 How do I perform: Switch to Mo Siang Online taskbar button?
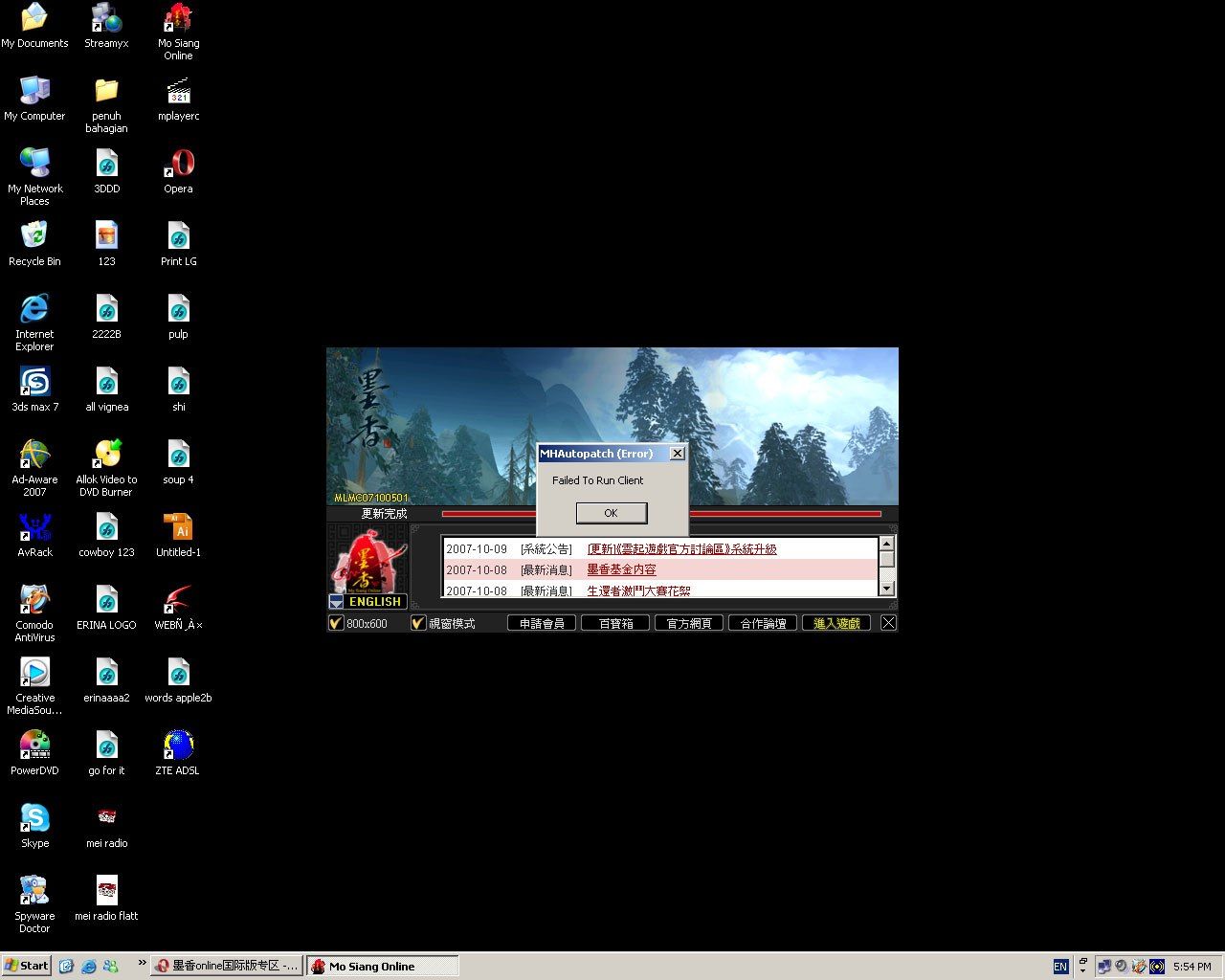(x=383, y=966)
